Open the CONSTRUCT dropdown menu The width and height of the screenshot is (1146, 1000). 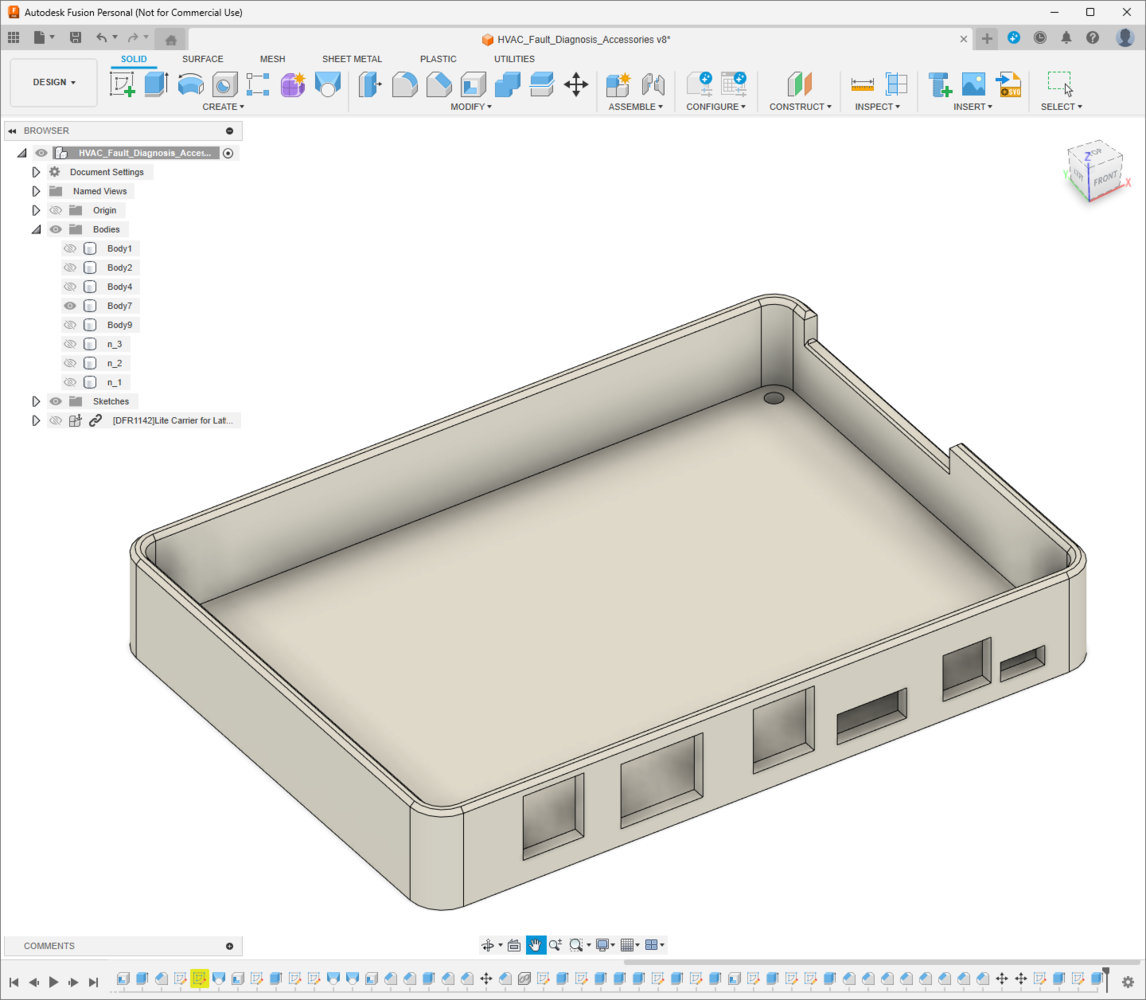click(800, 107)
